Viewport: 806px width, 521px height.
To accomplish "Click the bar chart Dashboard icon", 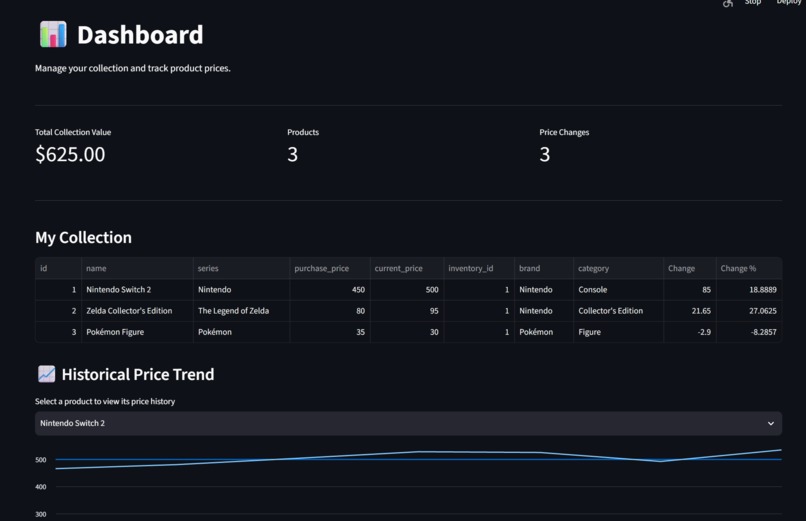I will point(53,34).
